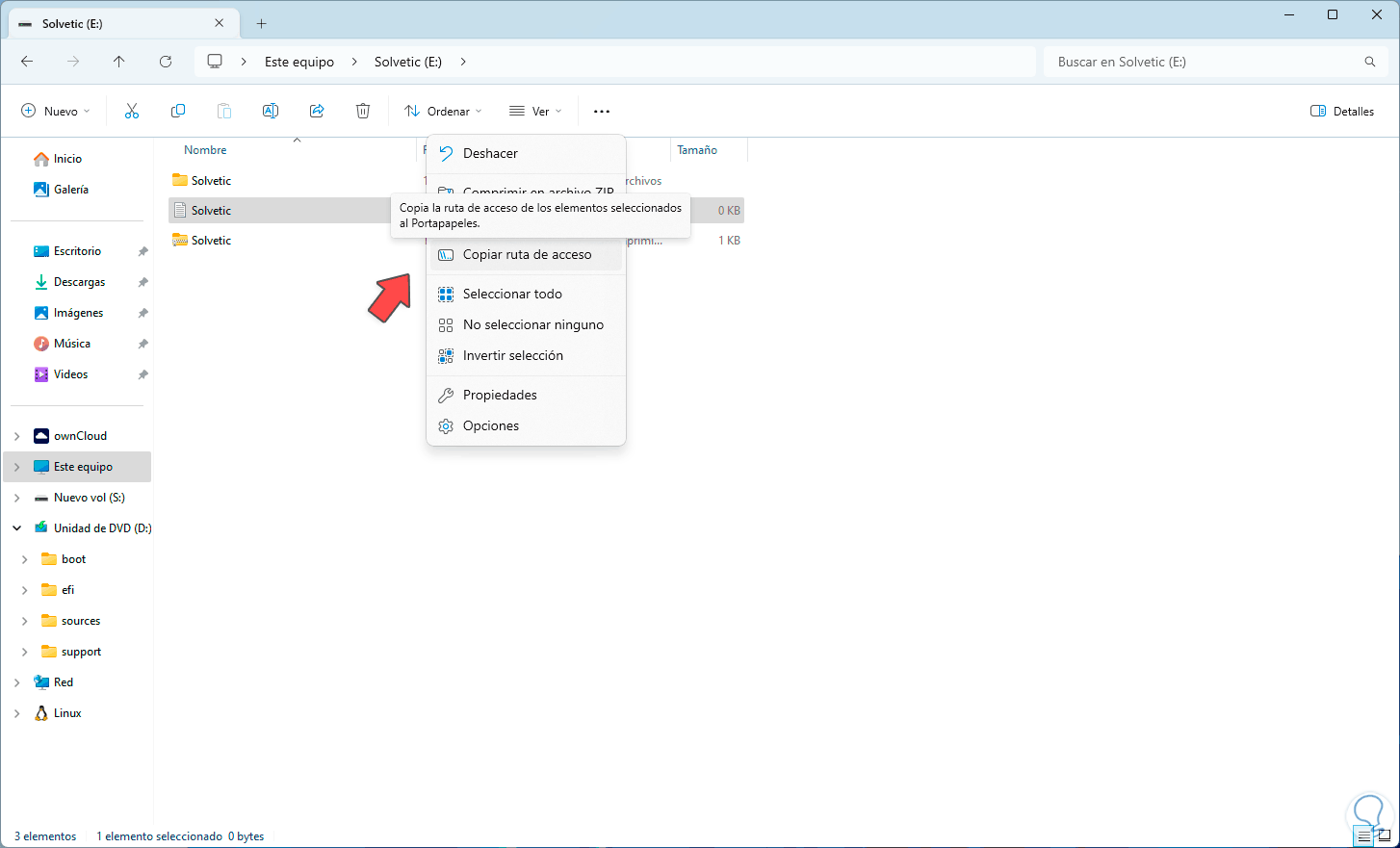The image size is (1400, 848).
Task: Choose Deshacer in the context menu
Action: 526,153
